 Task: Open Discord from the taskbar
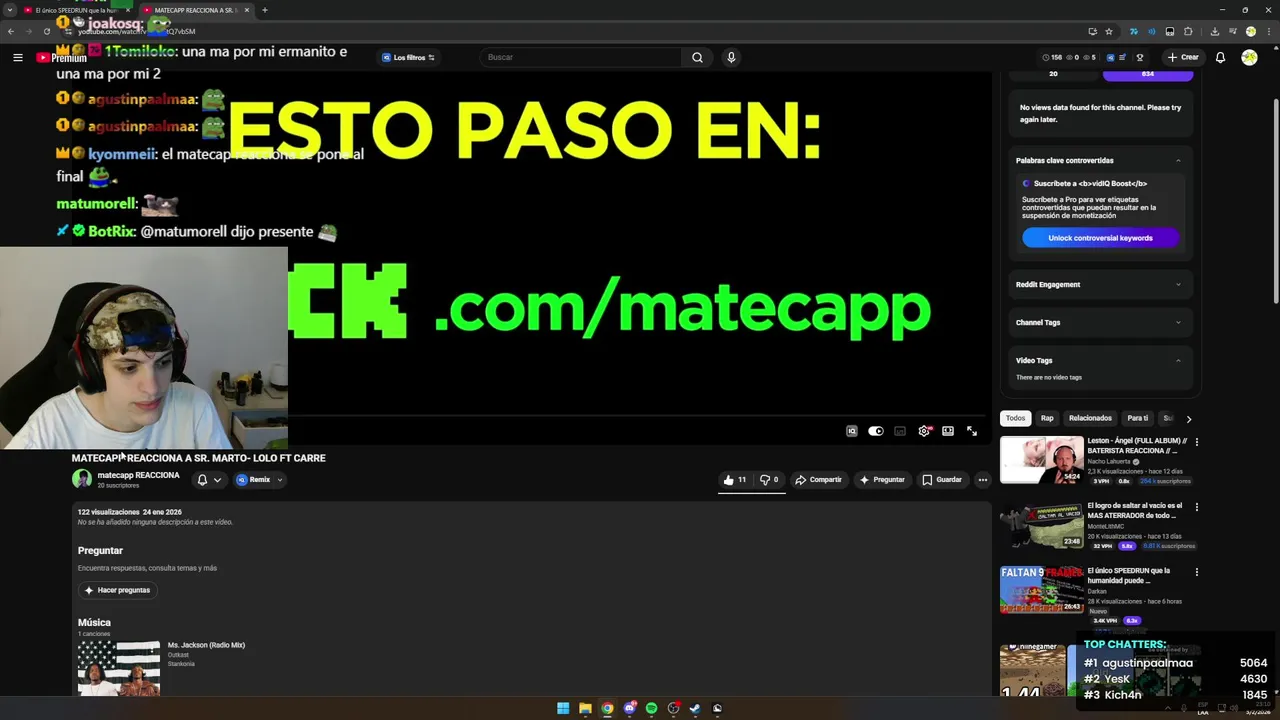click(x=629, y=708)
